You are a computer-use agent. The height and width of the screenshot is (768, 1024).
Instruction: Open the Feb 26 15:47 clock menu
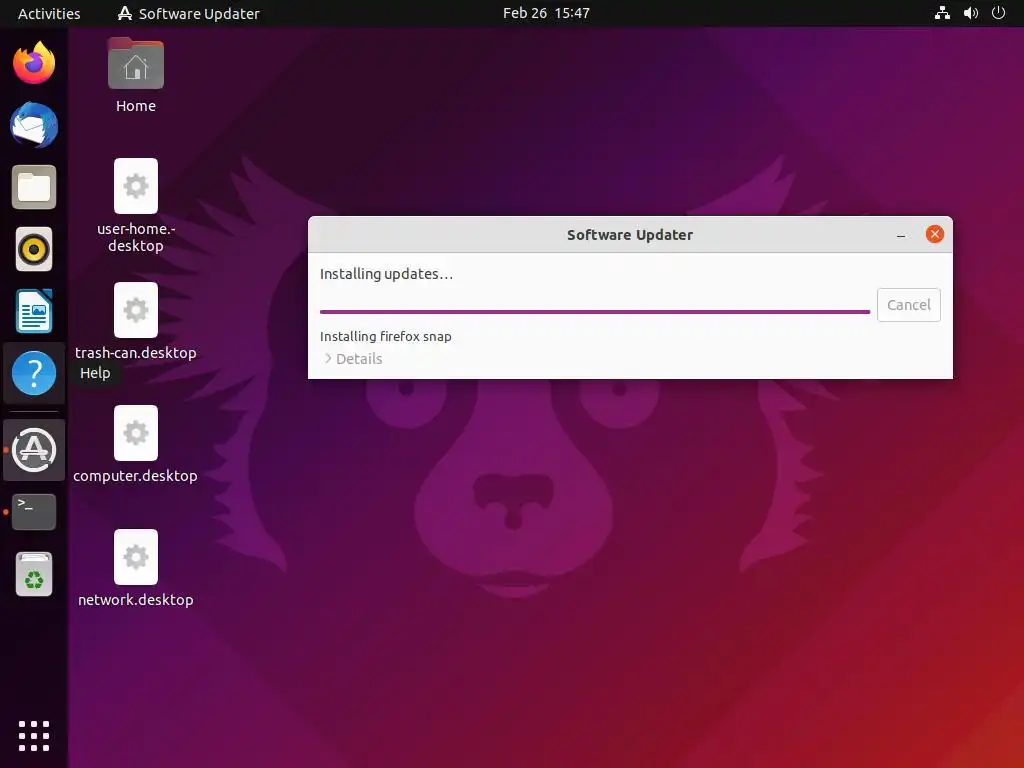pyautogui.click(x=546, y=13)
